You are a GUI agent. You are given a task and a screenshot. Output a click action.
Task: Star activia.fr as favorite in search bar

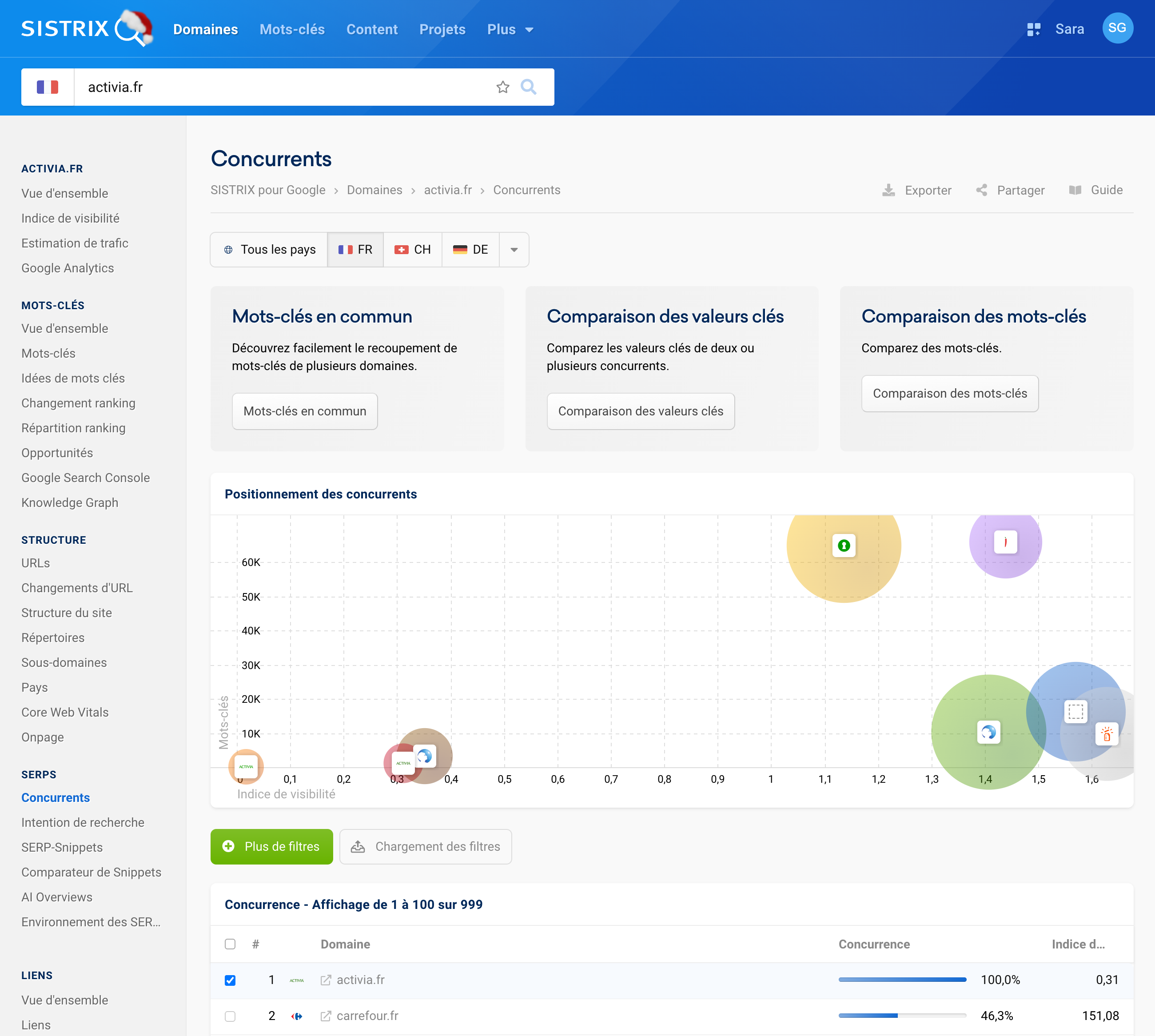pyautogui.click(x=502, y=87)
